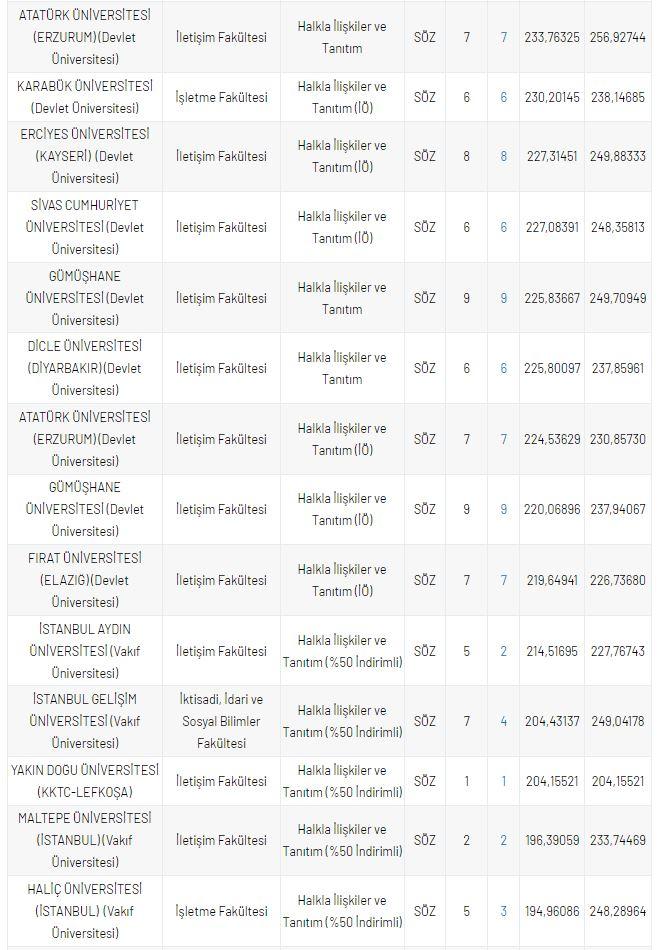
Task: Select Karabük Üniversitesi name cell
Action: 85,97
